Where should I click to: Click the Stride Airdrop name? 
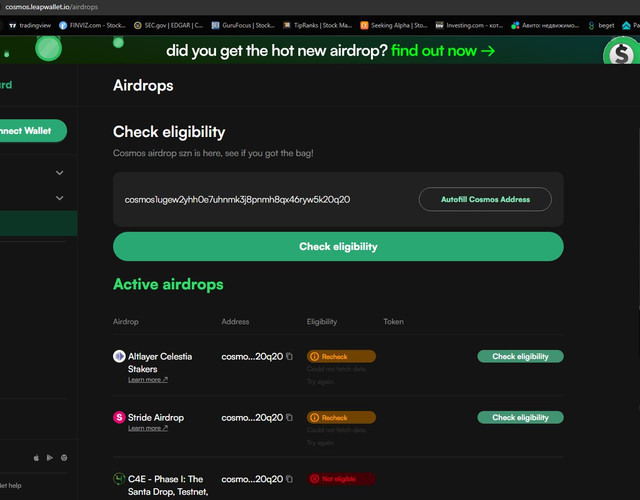(156, 418)
